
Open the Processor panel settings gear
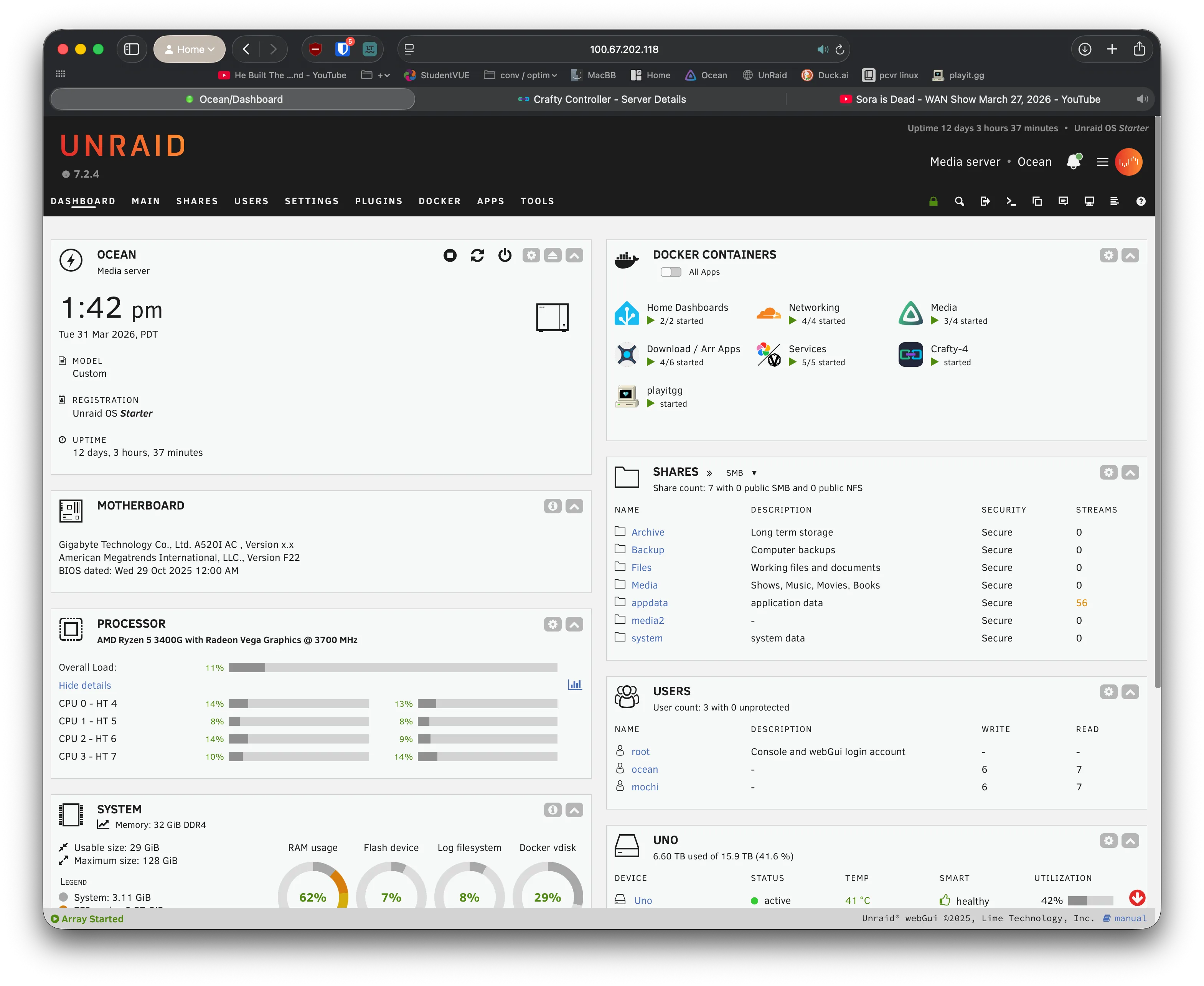[553, 625]
